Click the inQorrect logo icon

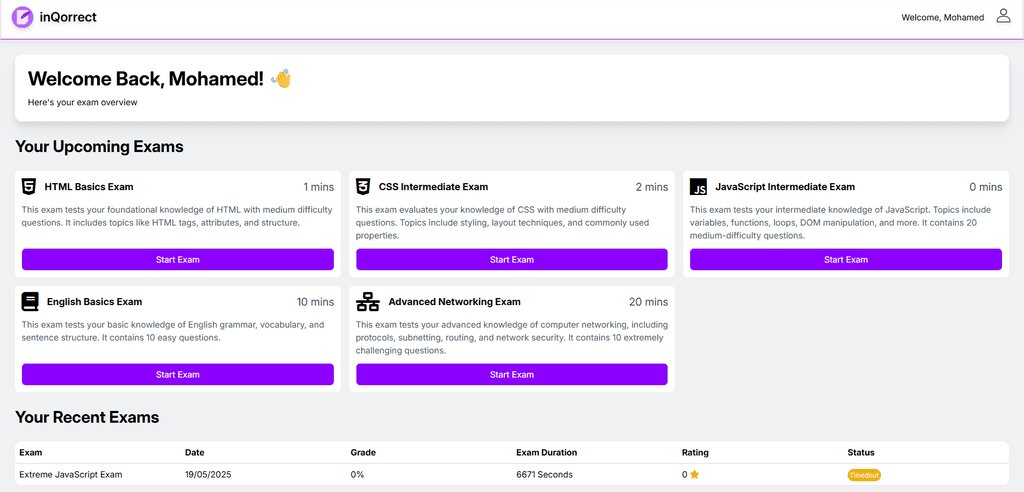coord(23,17)
